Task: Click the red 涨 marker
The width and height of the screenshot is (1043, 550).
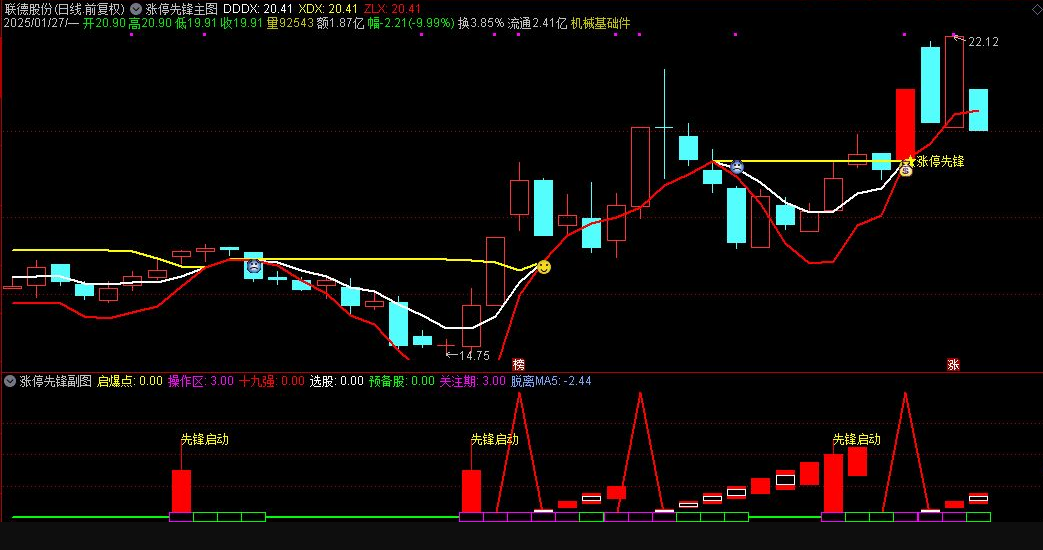Action: point(953,364)
